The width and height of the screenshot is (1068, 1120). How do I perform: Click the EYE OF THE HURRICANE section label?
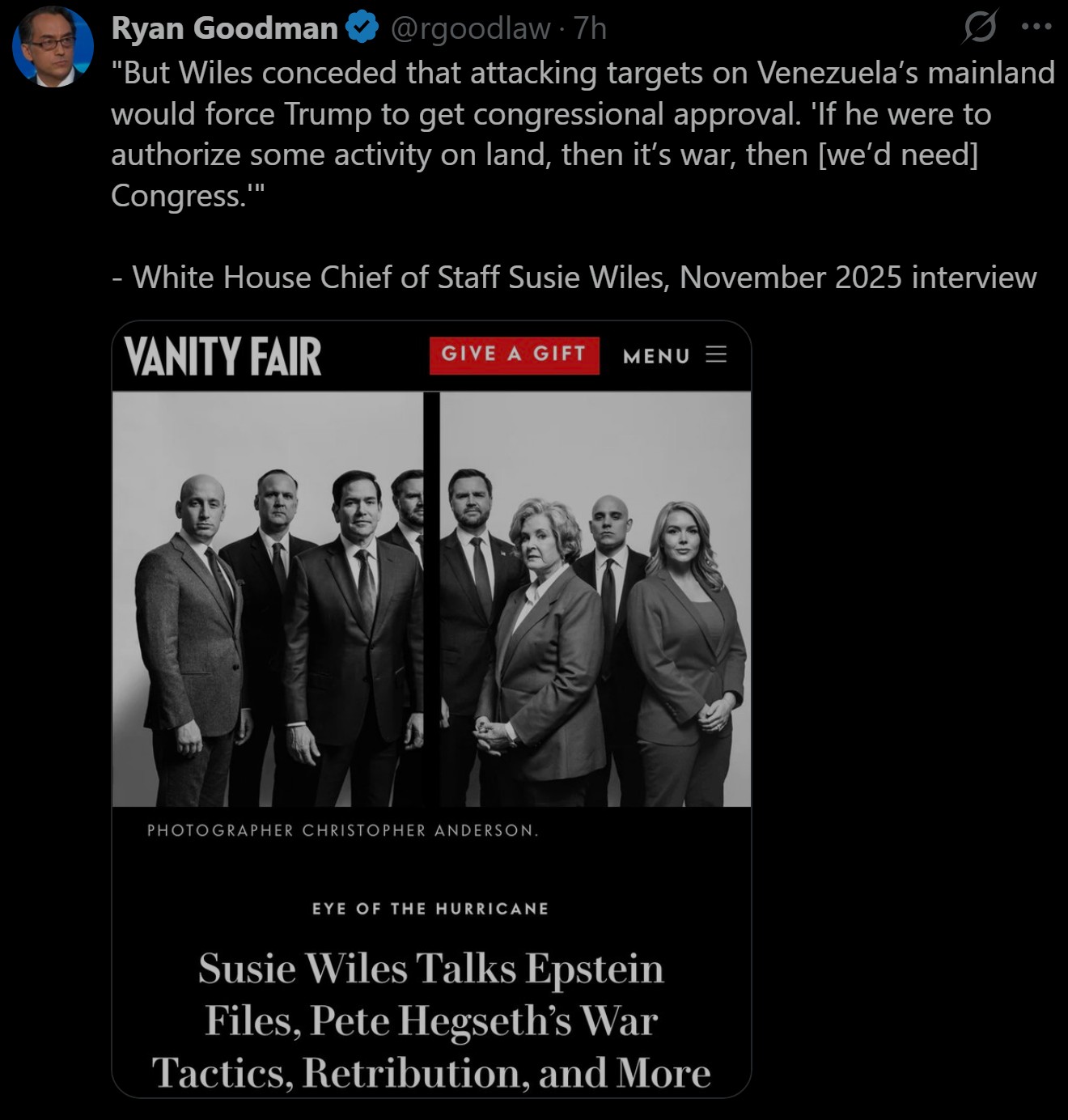[x=430, y=909]
